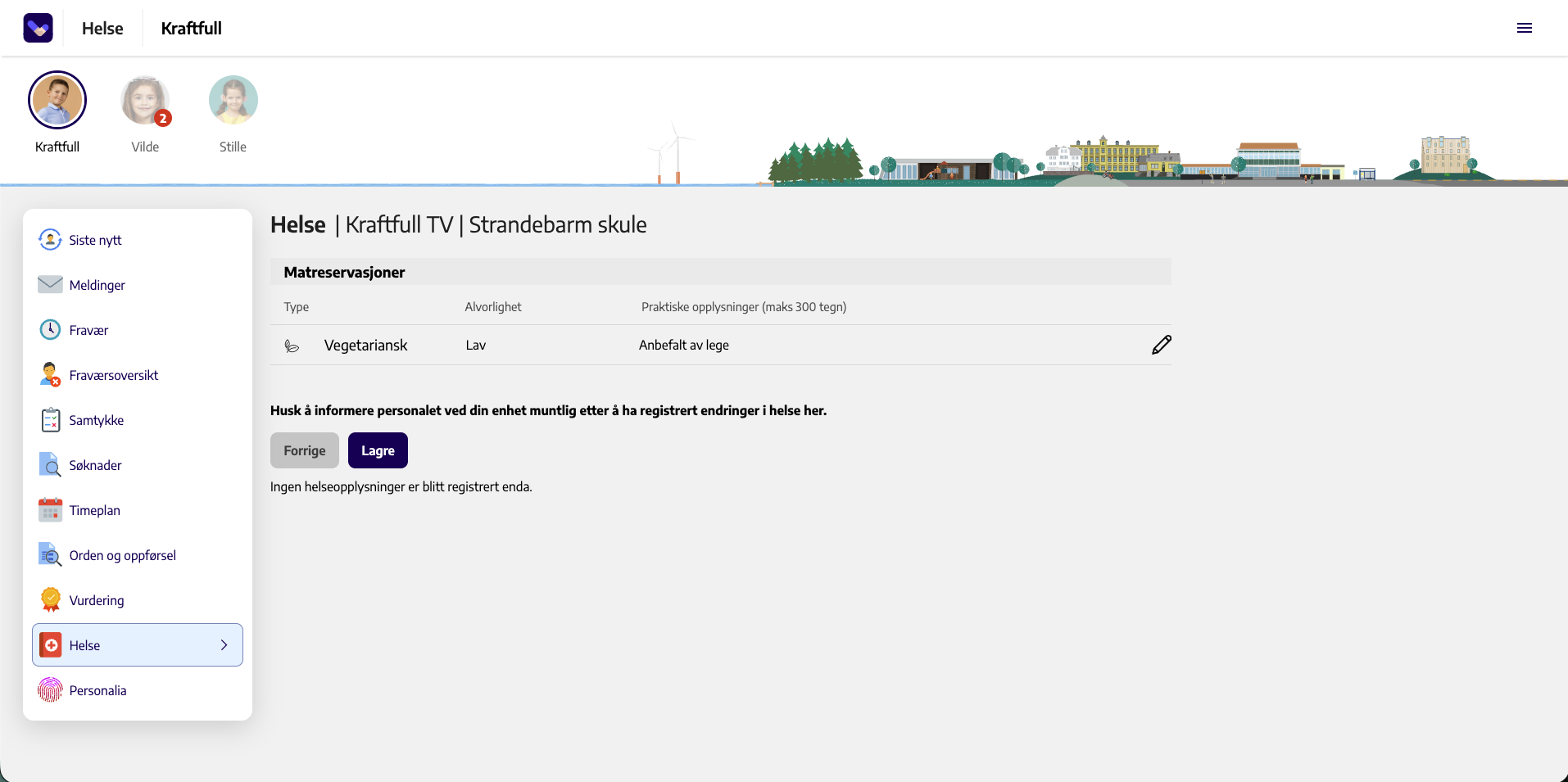Edit Vegetariansk reservation with pencil icon

pos(1161,345)
